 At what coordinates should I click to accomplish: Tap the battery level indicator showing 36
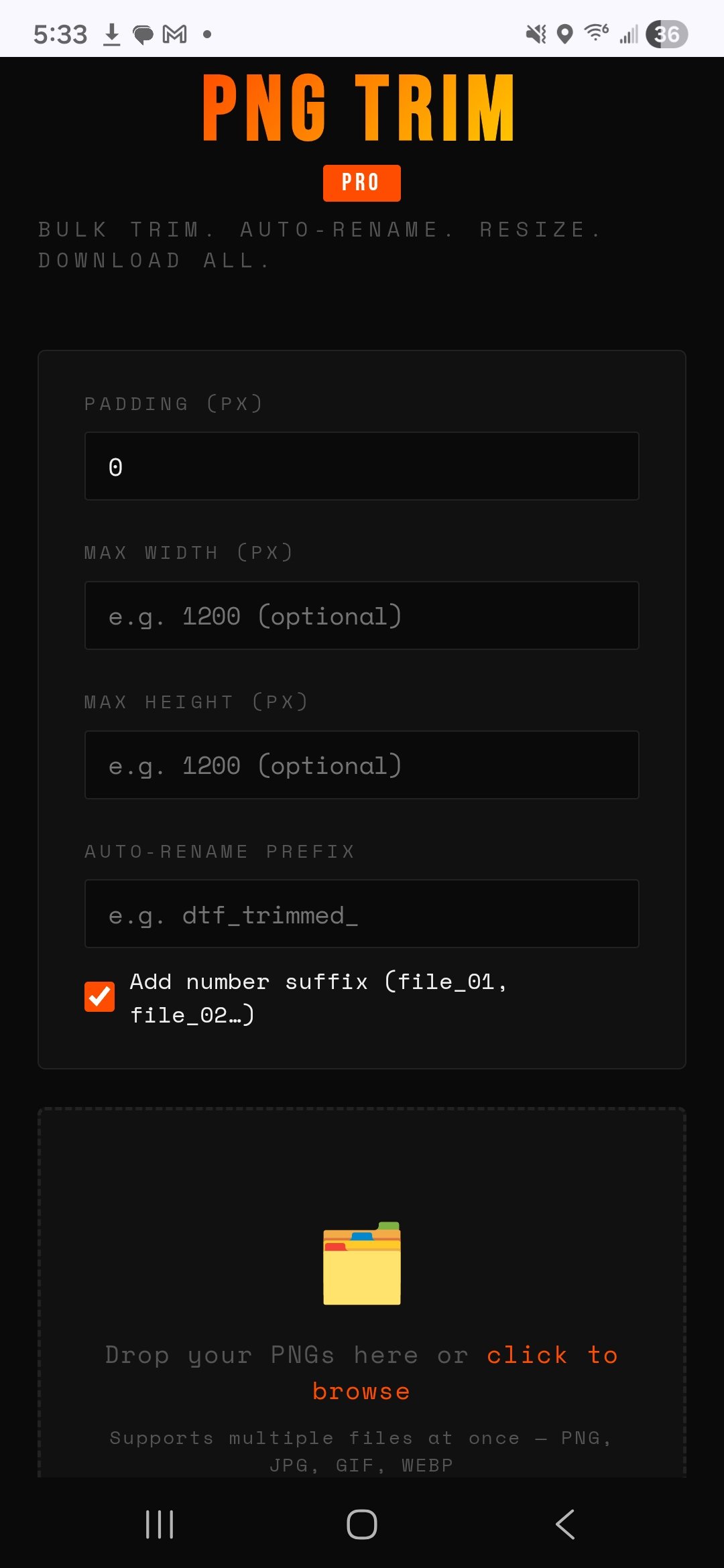click(x=667, y=34)
